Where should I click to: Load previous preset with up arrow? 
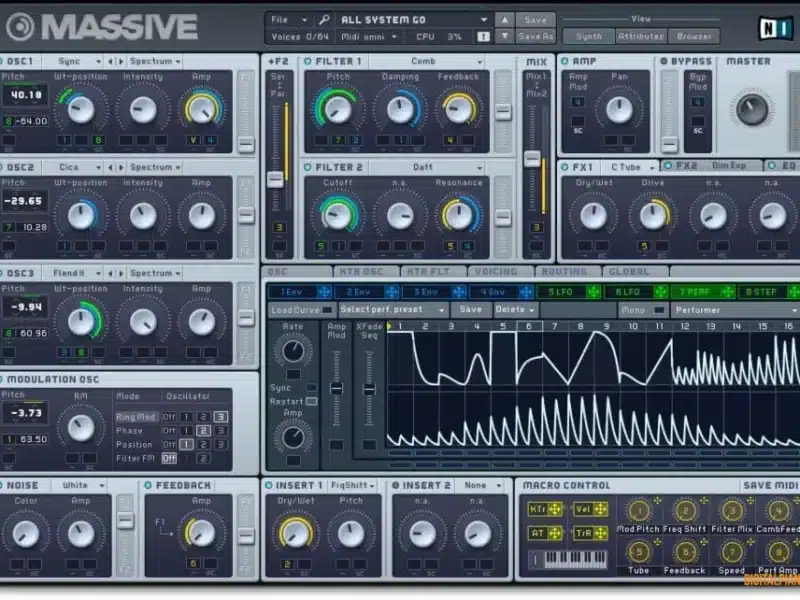504,20
